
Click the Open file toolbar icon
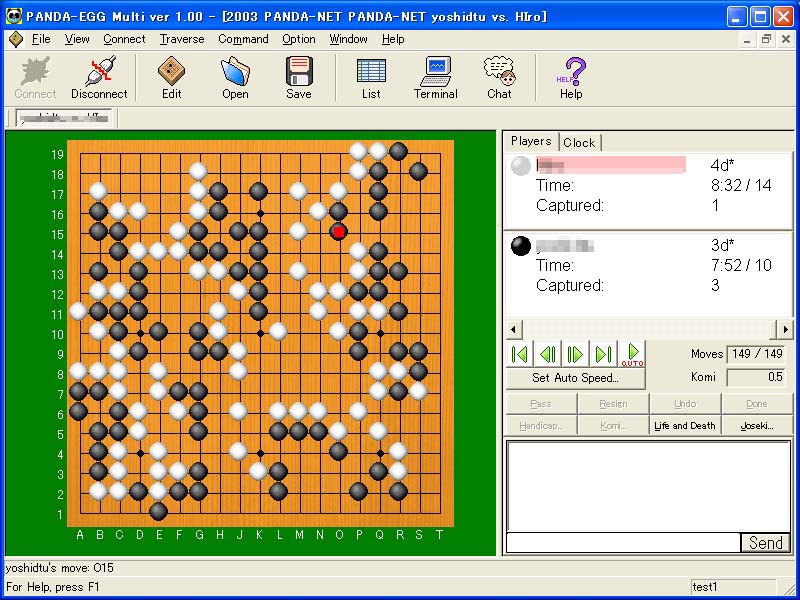235,77
